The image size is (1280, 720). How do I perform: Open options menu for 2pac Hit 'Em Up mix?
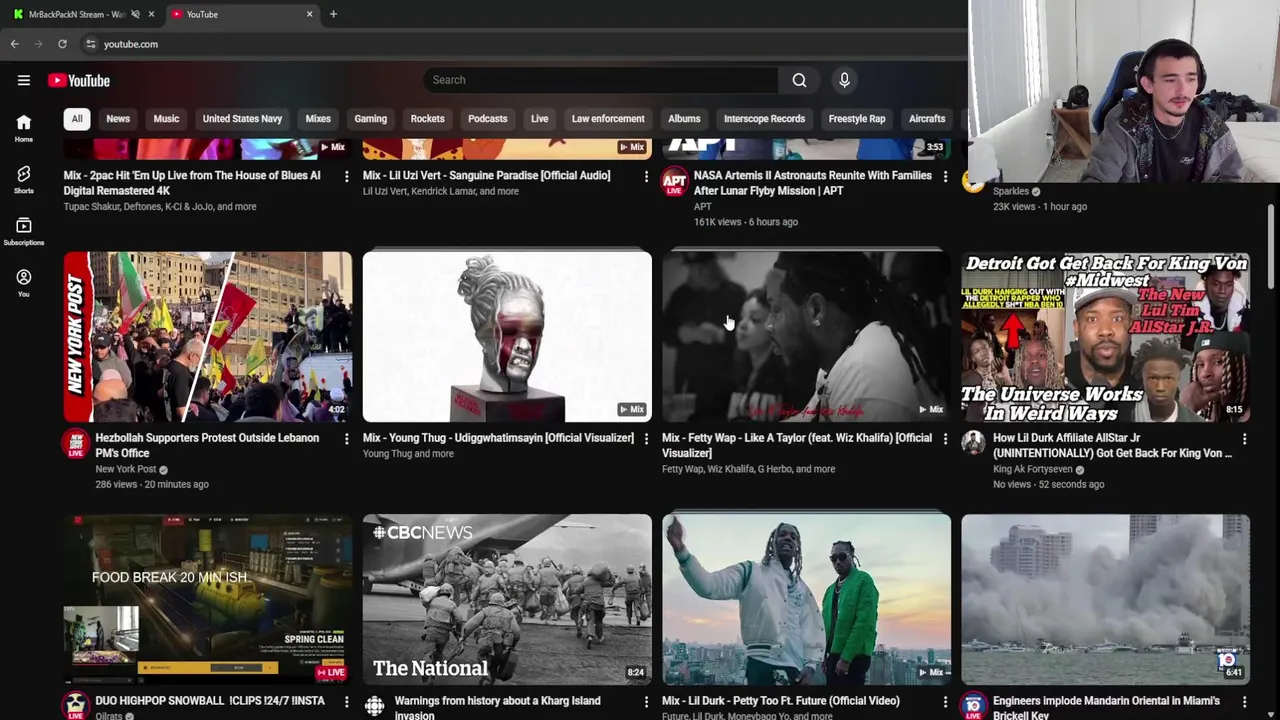click(347, 176)
